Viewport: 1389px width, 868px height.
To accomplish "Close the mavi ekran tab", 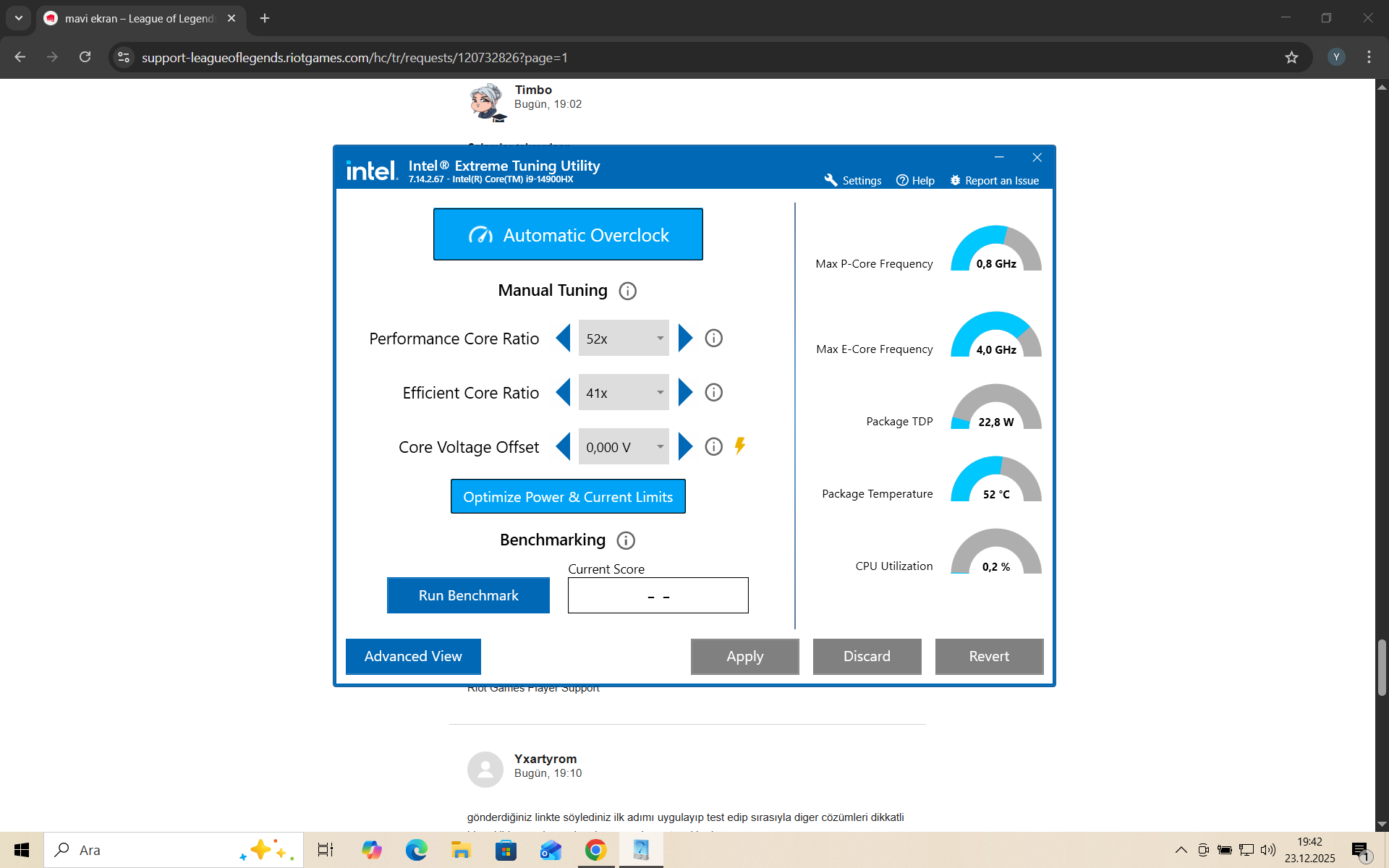I will point(231,18).
